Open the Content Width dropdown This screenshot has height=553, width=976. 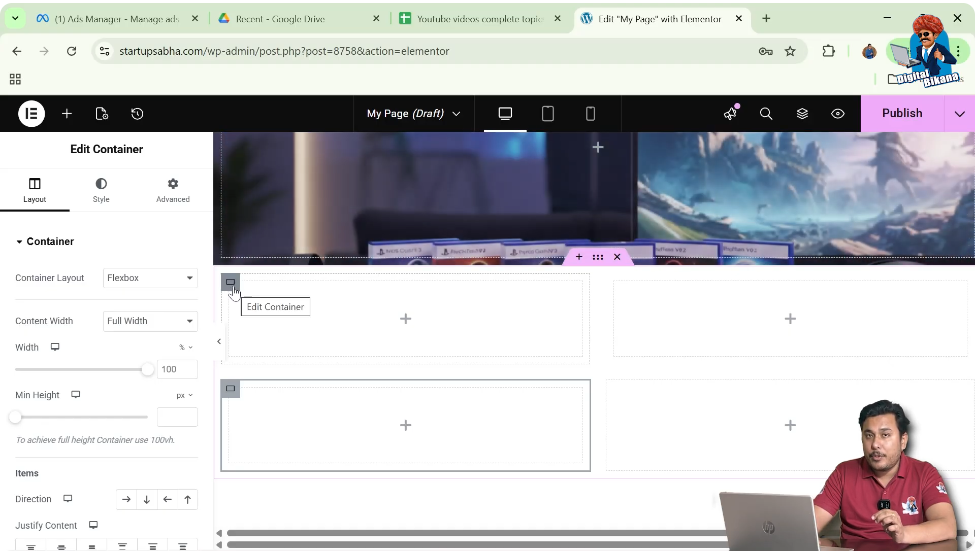(150, 321)
